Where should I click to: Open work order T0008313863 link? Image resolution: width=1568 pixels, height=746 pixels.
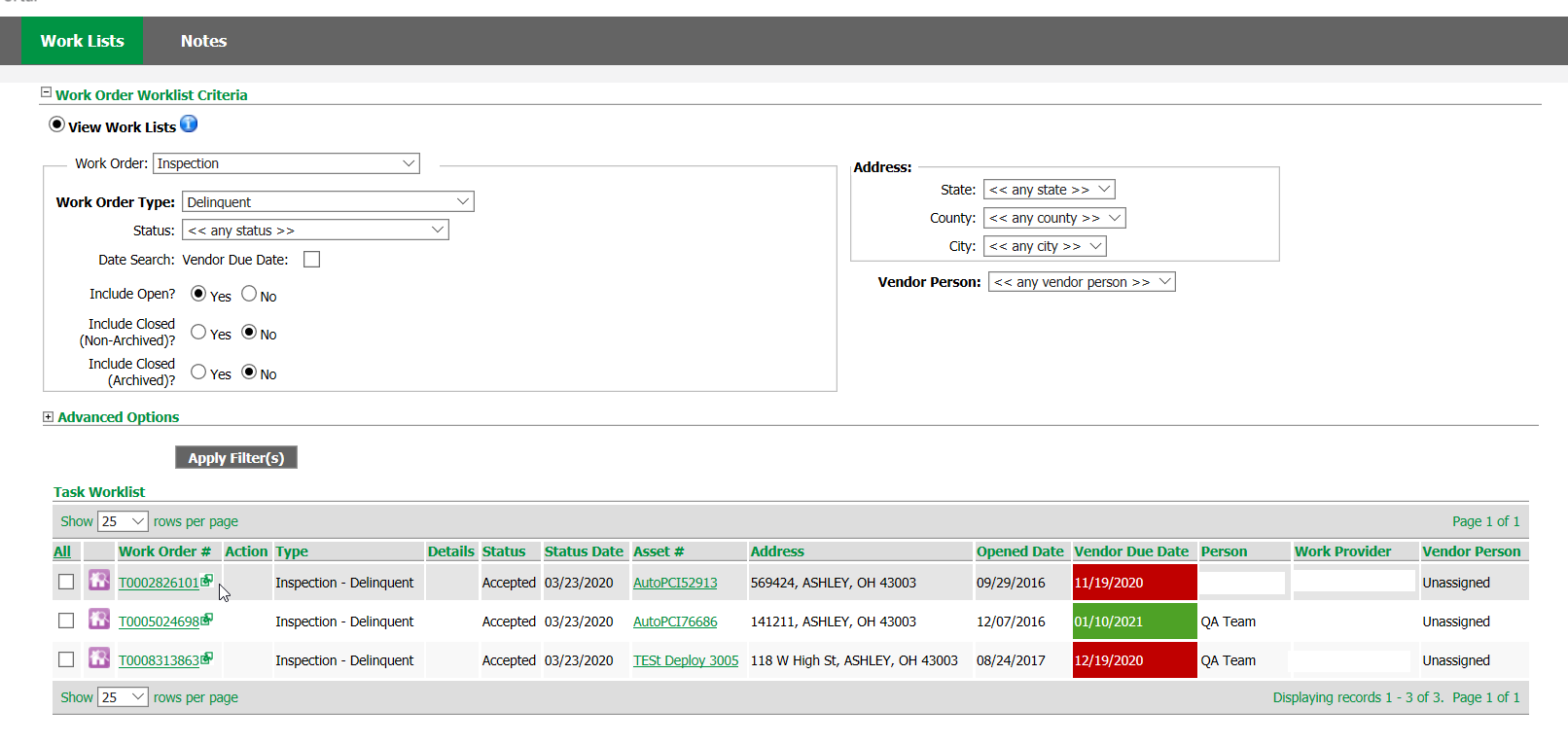tap(159, 660)
